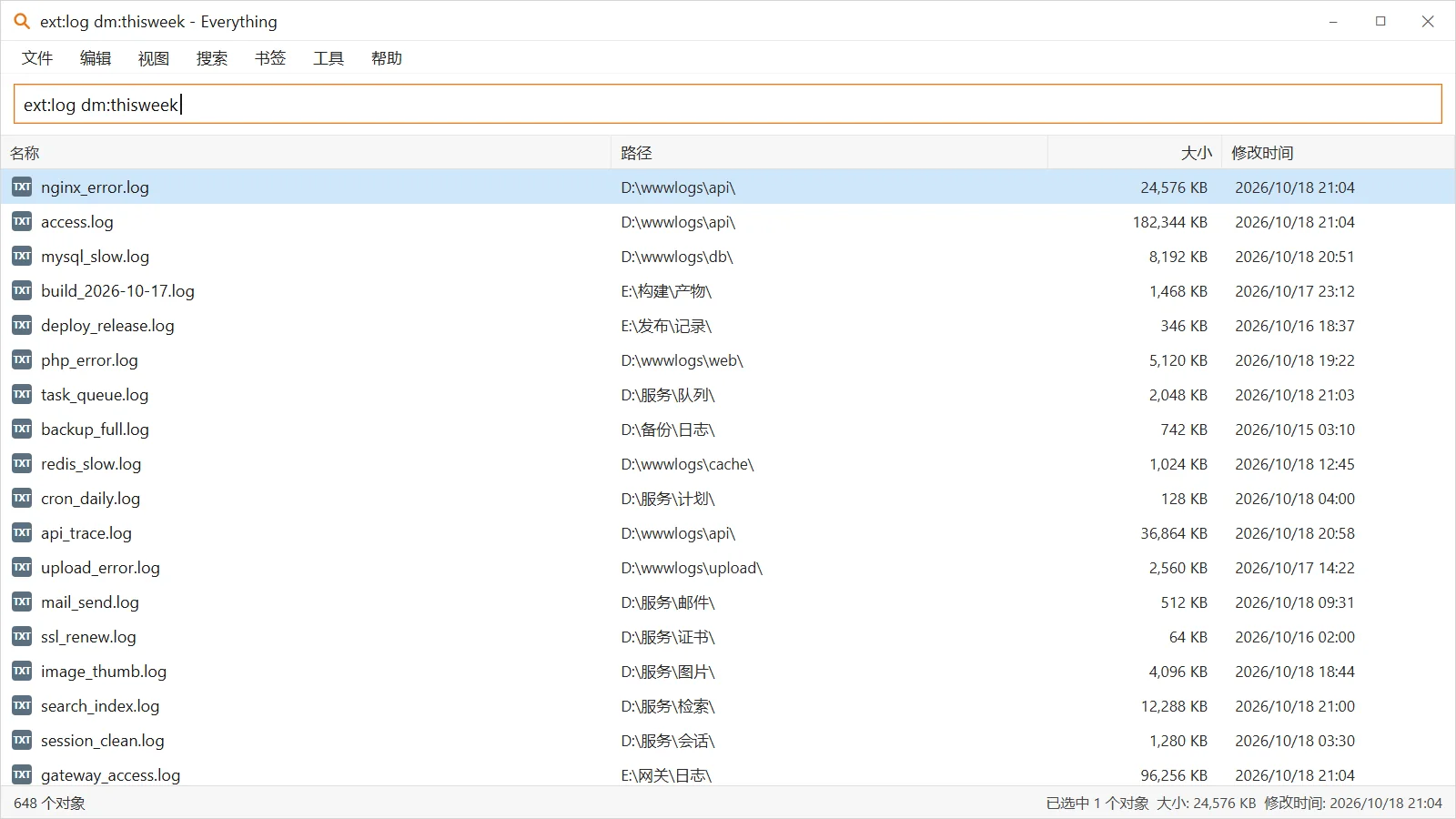The height and width of the screenshot is (819, 1456).
Task: Click the cron_daily.log file icon
Action: (x=22, y=498)
